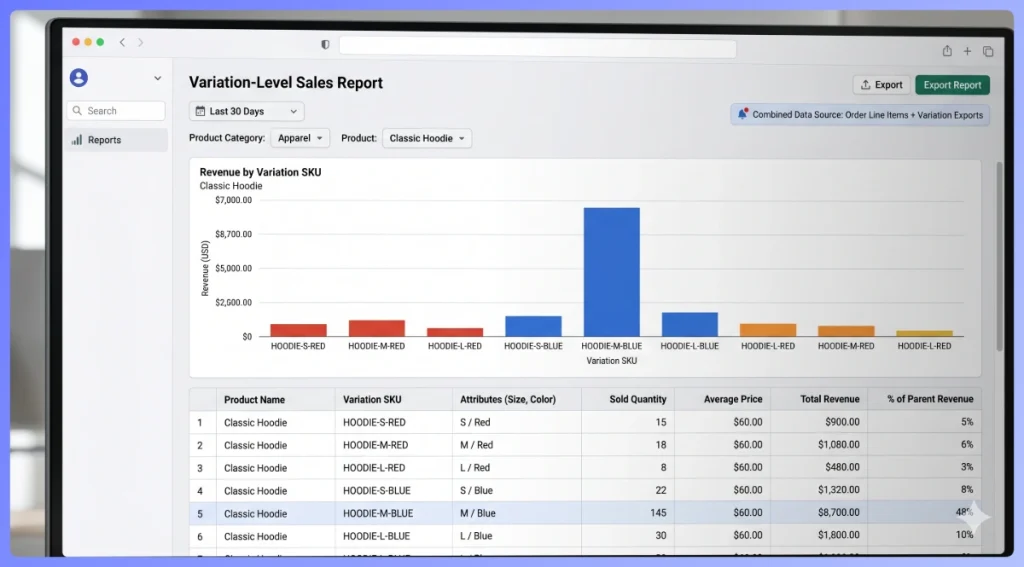Click the tall HOODIE-M-BLUE chart bar

coord(612,272)
